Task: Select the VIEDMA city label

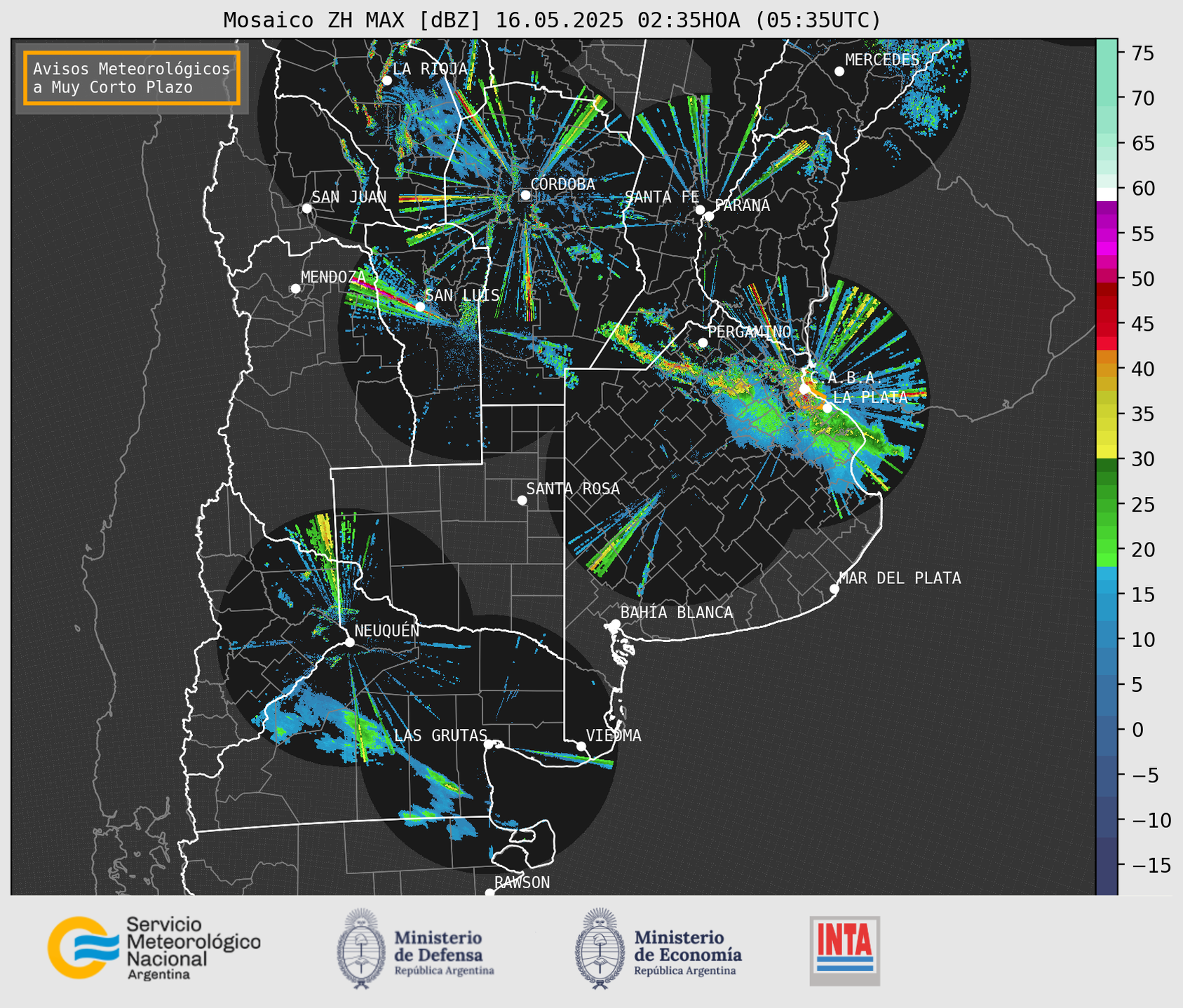Action: [x=614, y=736]
